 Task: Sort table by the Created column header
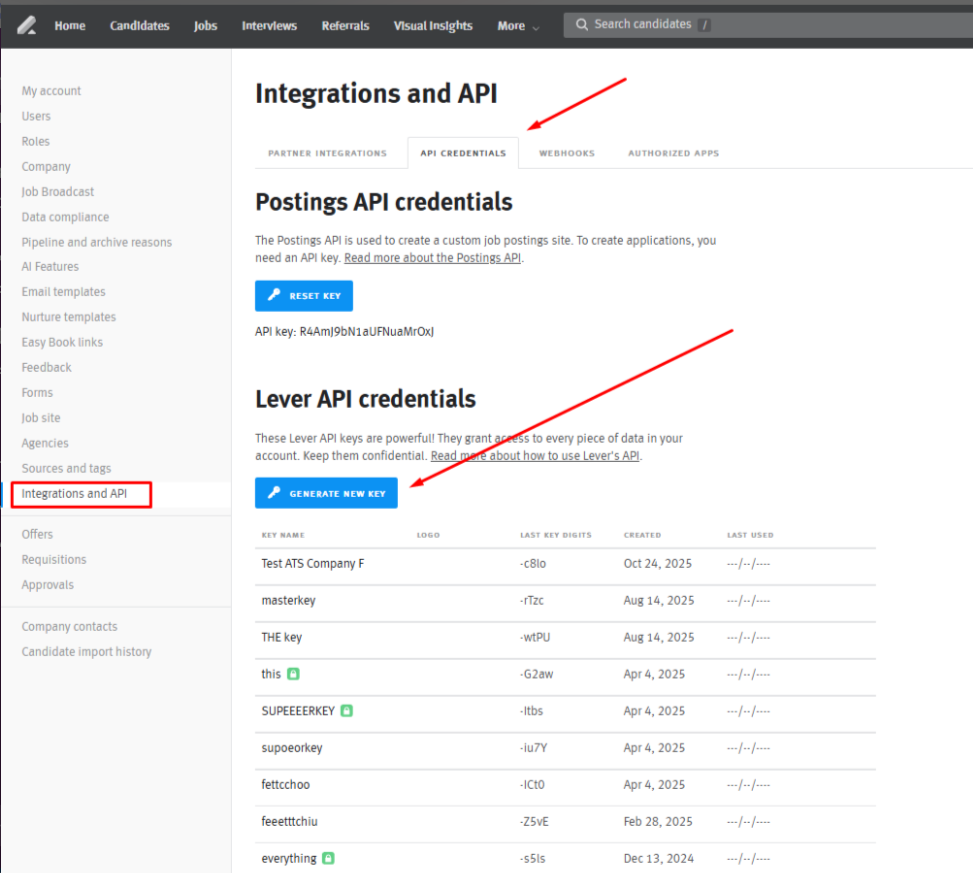click(642, 534)
